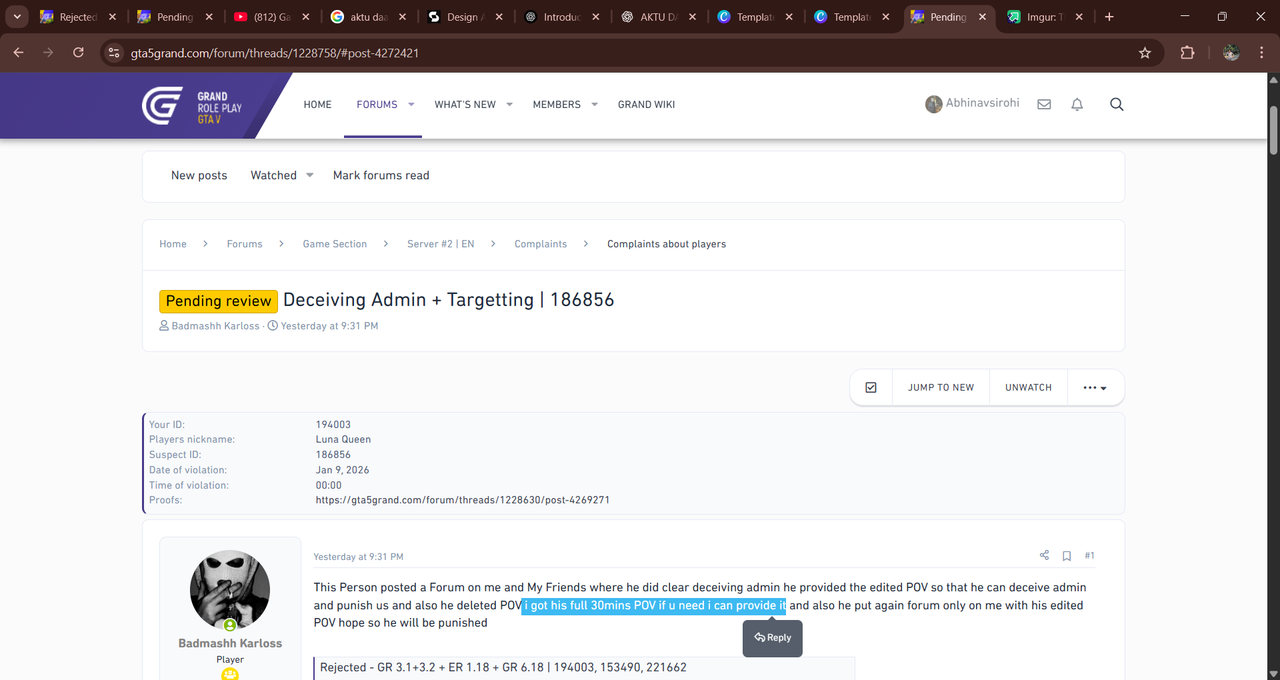Expand the Watched dropdown arrow
The image size is (1280, 680).
click(x=310, y=175)
